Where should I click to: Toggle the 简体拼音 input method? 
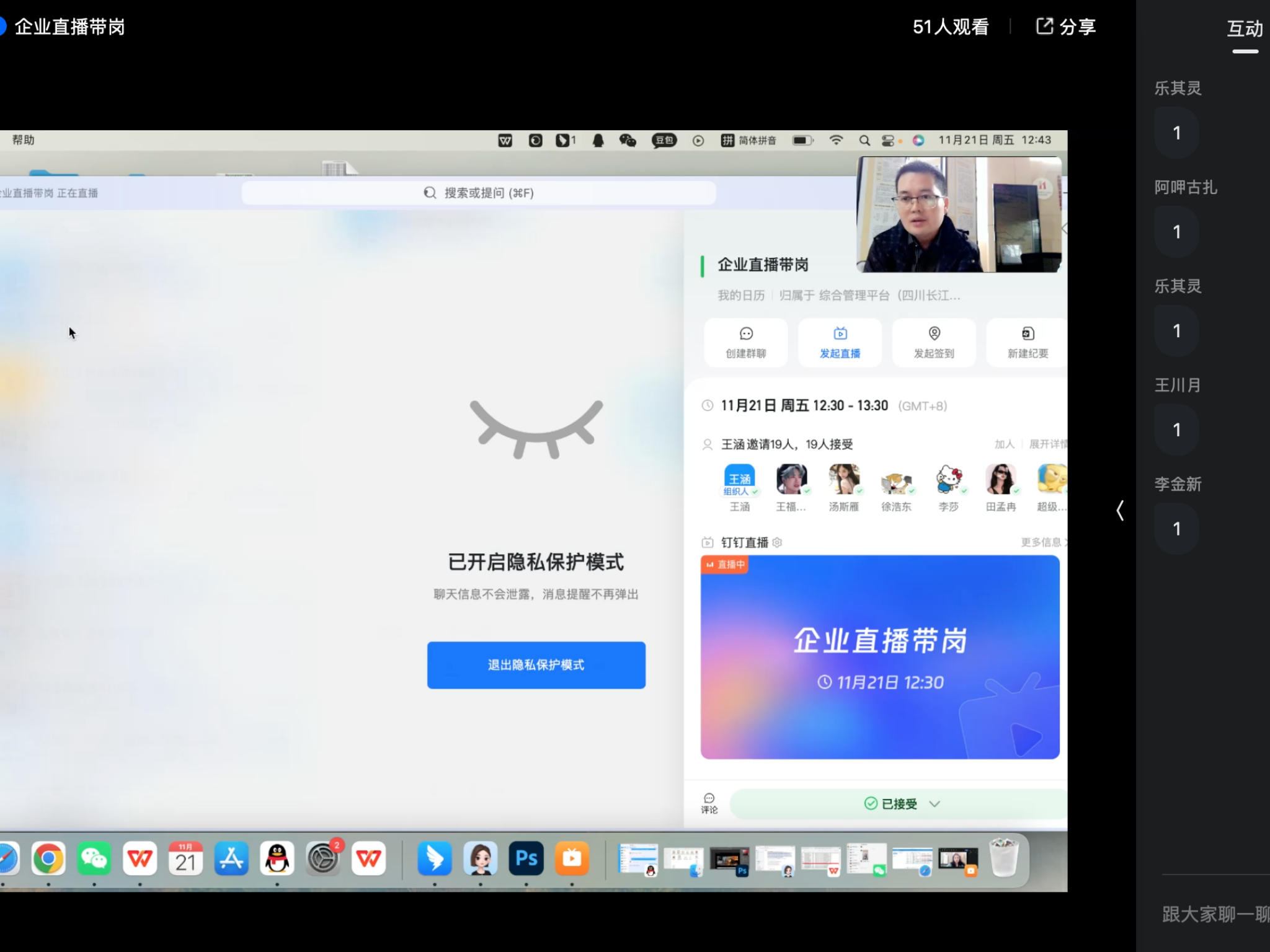pyautogui.click(x=749, y=141)
